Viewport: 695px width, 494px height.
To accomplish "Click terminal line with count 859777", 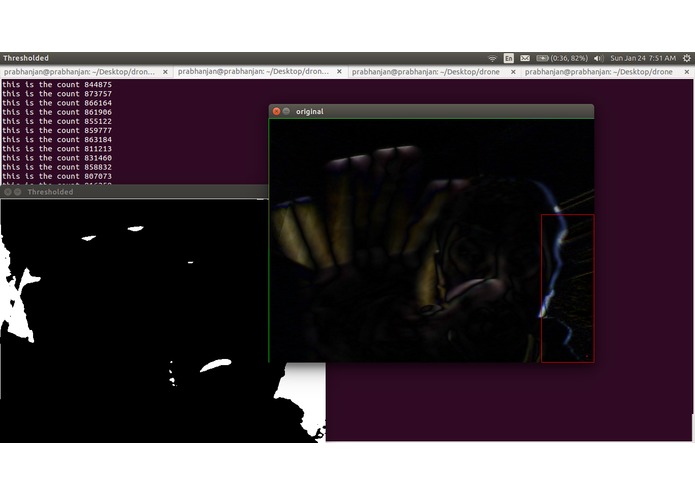I will (x=57, y=131).
